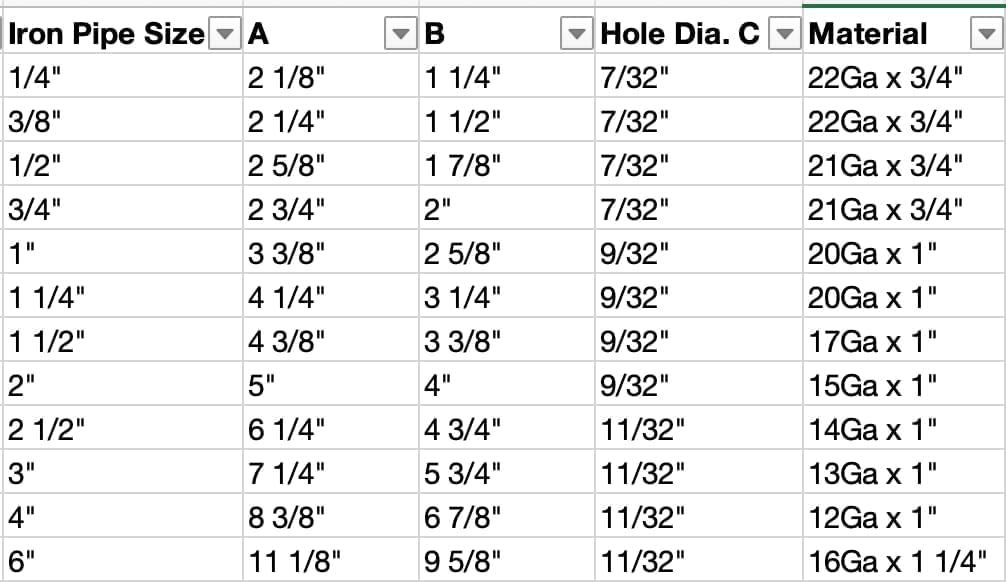
Task: Select the 16Ga x 1 1/4" material cell
Action: tap(904, 560)
